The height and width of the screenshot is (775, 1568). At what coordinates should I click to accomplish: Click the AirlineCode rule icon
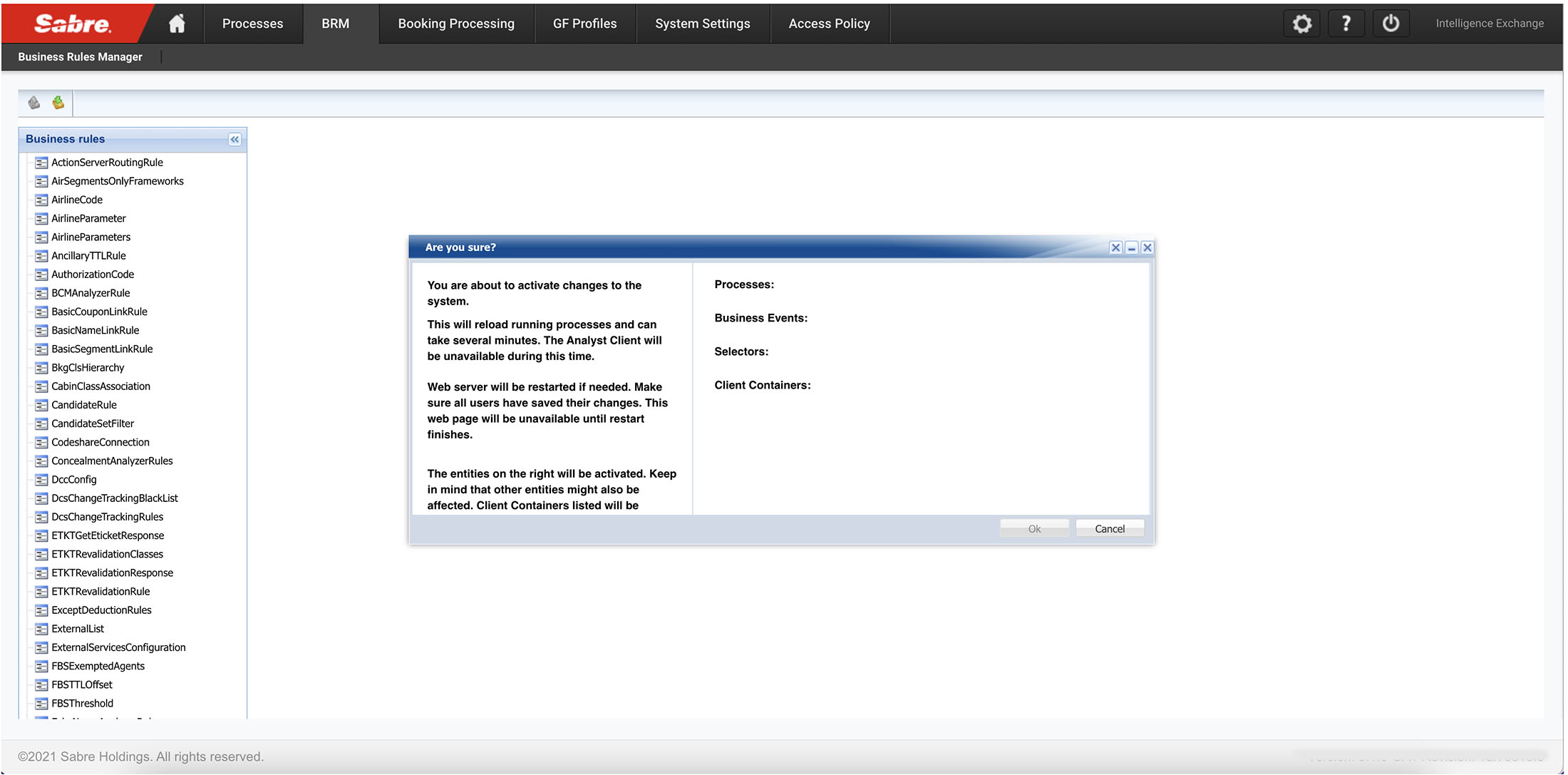[x=41, y=200]
